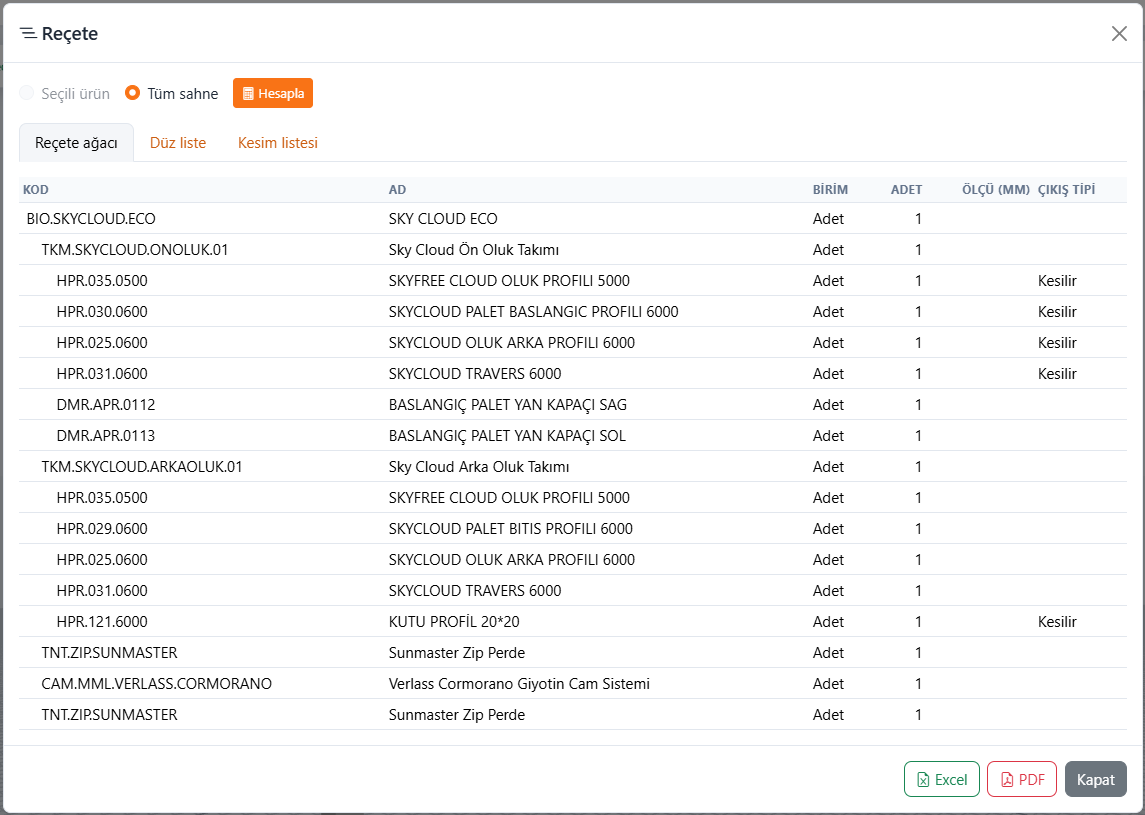The height and width of the screenshot is (815, 1145).
Task: Export the recipe with the Excel button
Action: (x=942, y=779)
